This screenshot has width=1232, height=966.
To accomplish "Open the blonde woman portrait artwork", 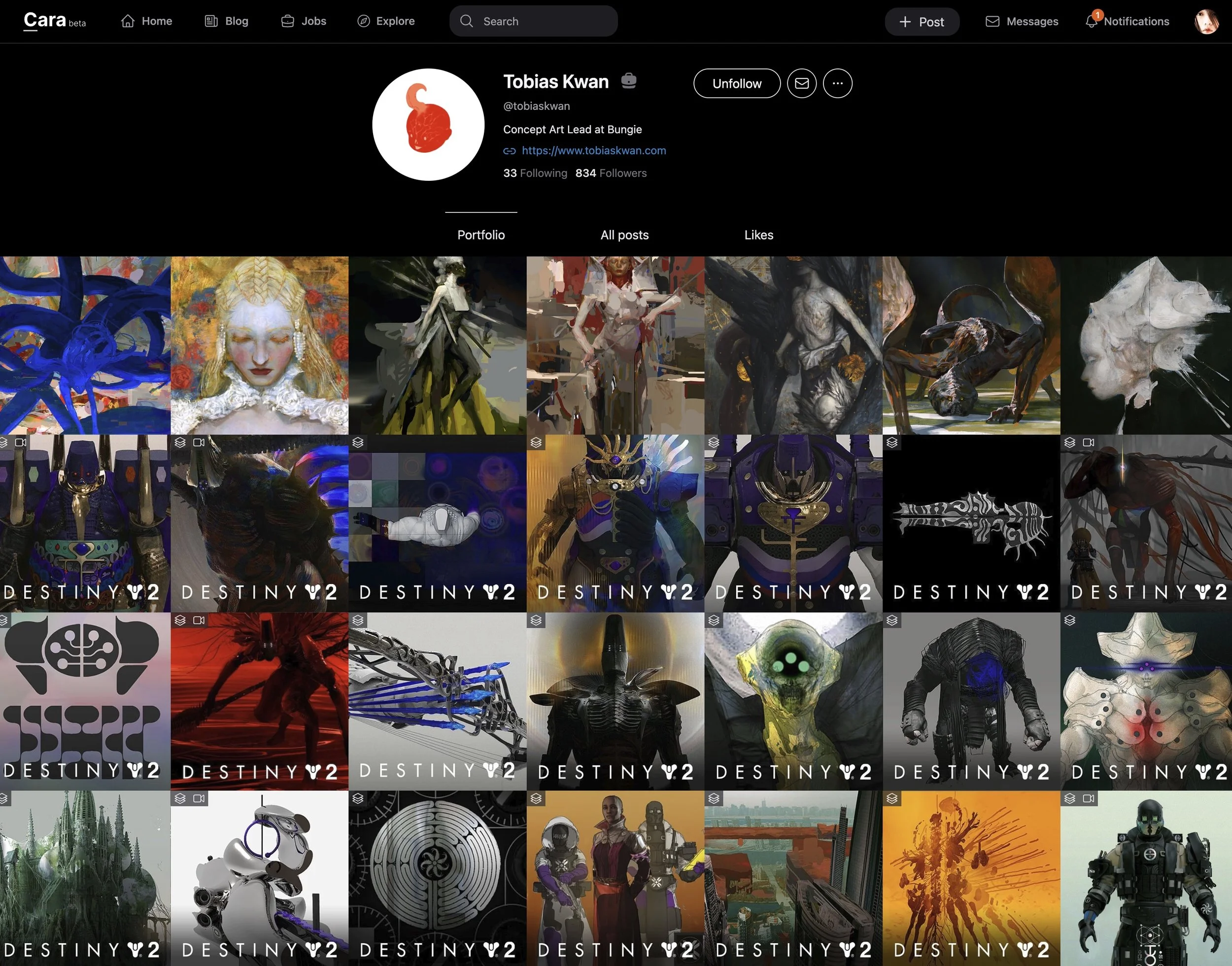I will (260, 345).
